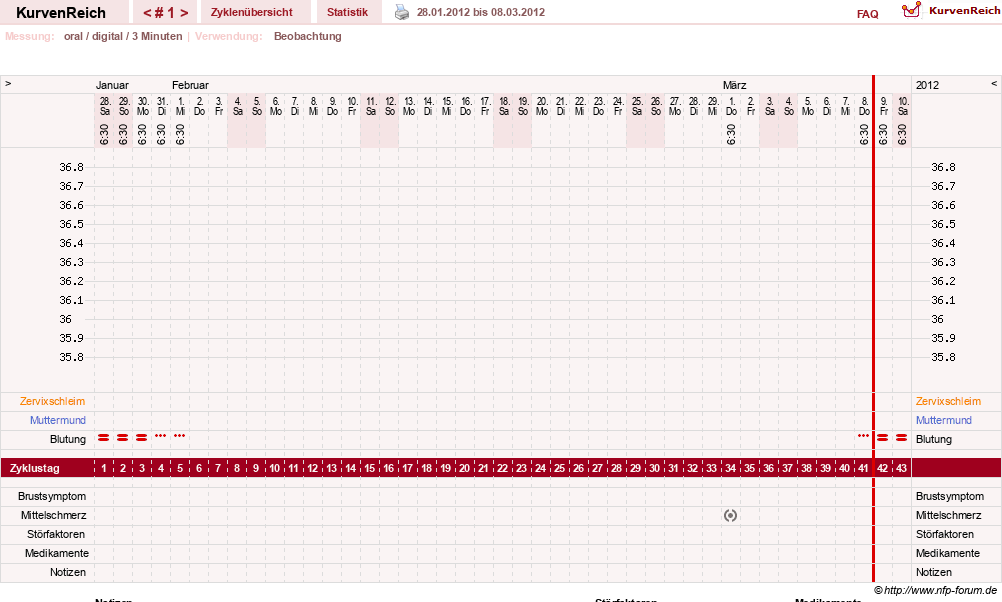Viewport: 1002px width, 602px height.
Task: Click the Januar month label
Action: coord(112,85)
